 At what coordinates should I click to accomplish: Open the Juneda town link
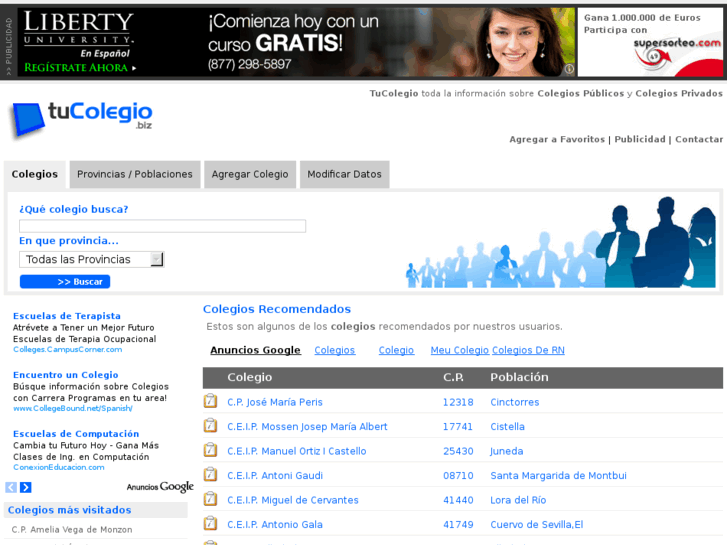pos(506,451)
